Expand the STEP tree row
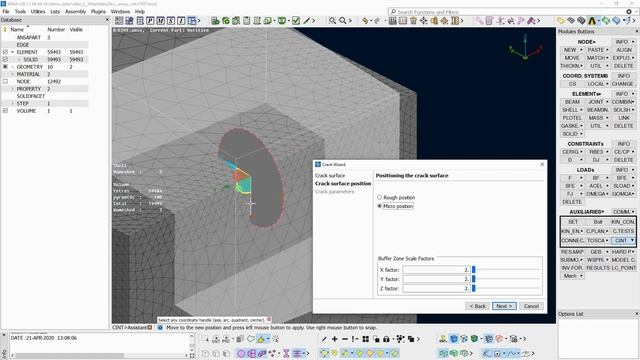Viewport: 640px width, 360px height. click(x=13, y=104)
